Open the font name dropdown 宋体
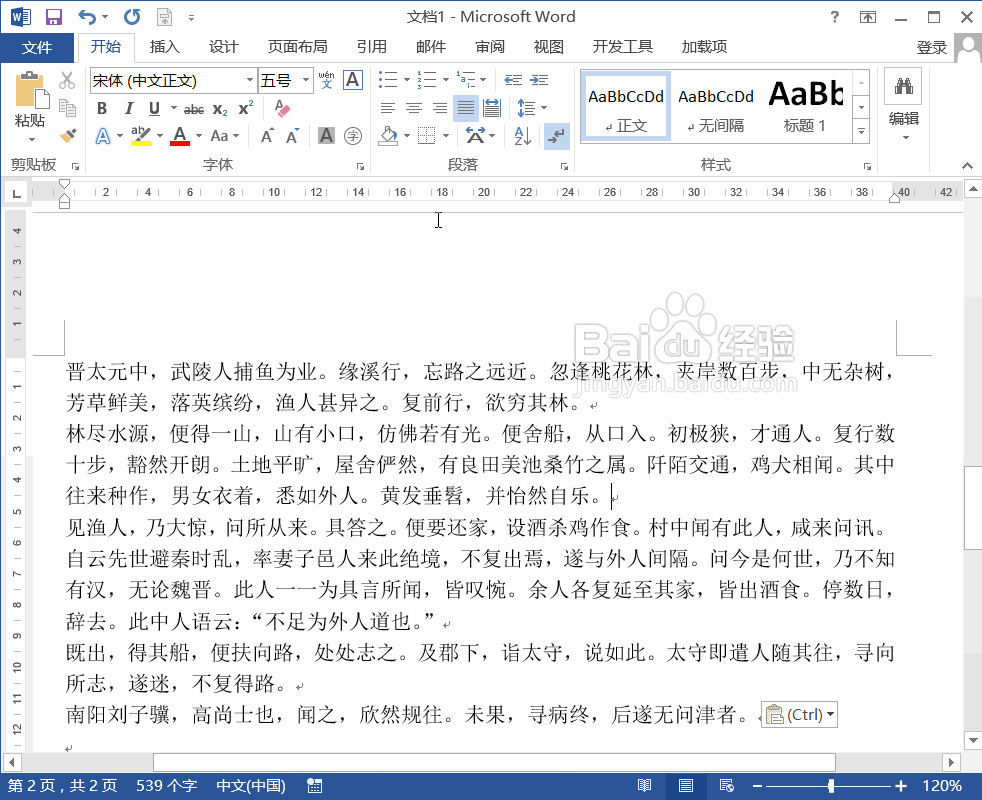Viewport: 982px width, 800px height. coord(249,80)
